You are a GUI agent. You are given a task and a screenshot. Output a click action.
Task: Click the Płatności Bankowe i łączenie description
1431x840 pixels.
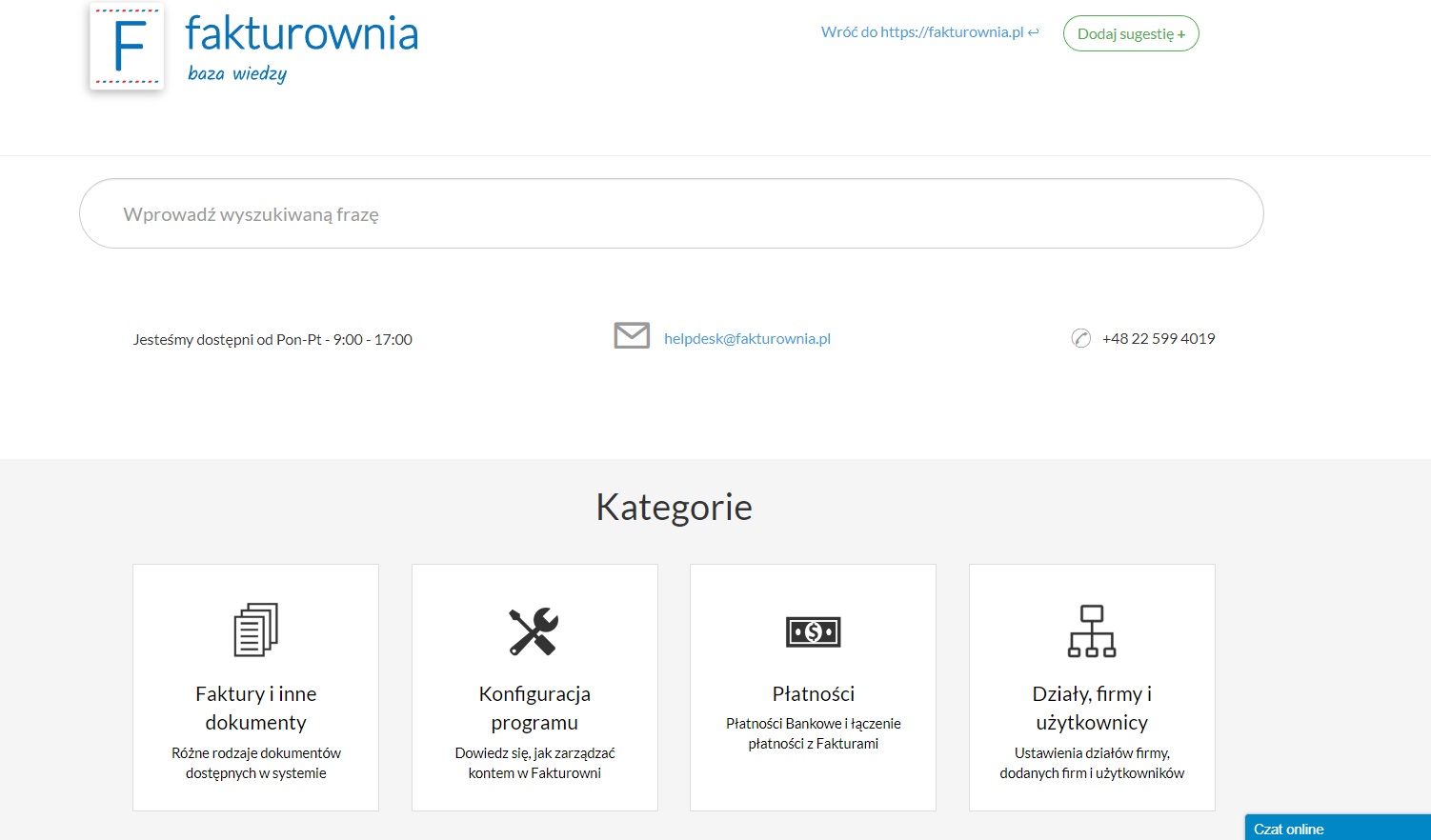(x=813, y=733)
